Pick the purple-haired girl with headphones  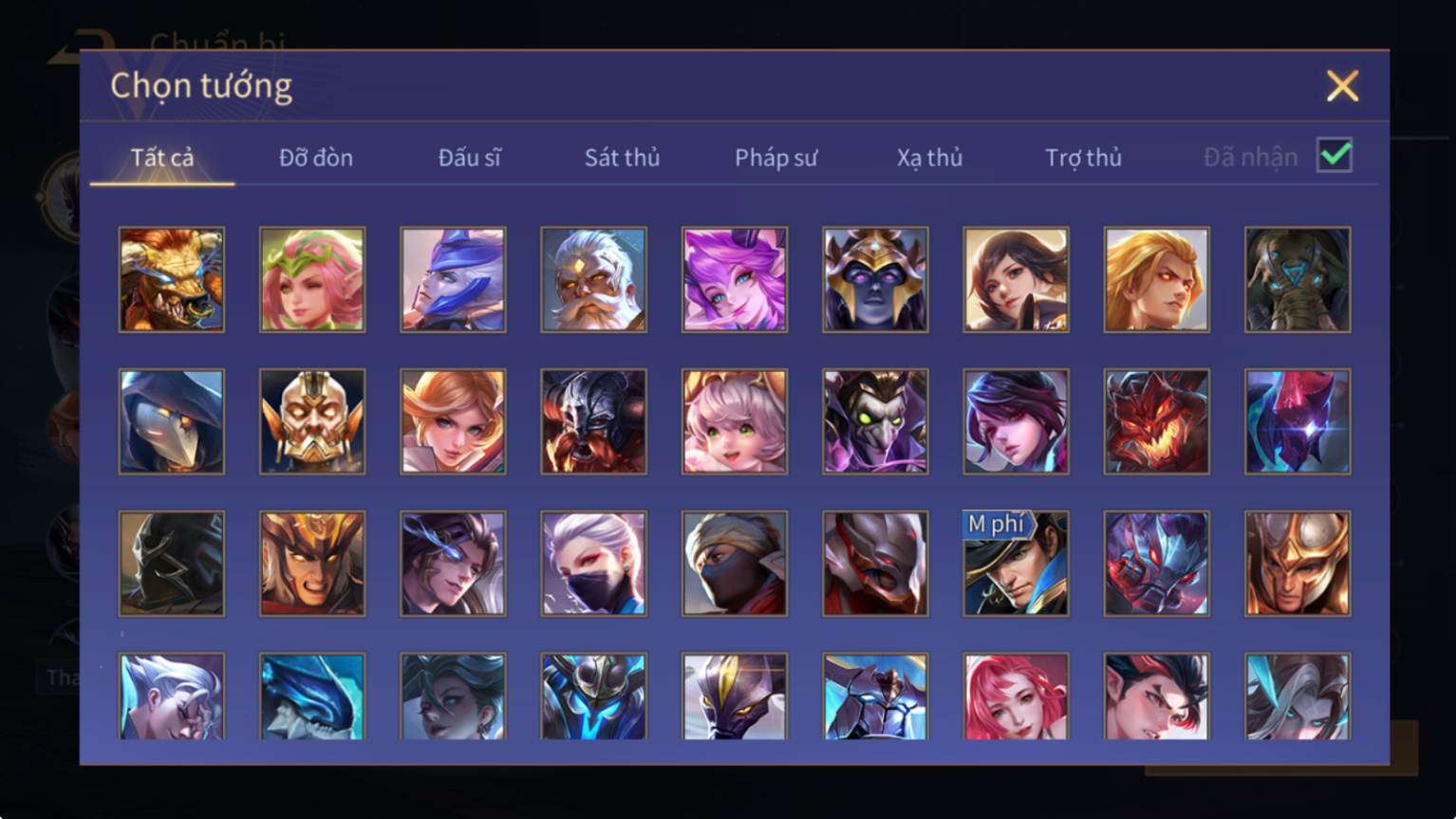pyautogui.click(x=735, y=279)
